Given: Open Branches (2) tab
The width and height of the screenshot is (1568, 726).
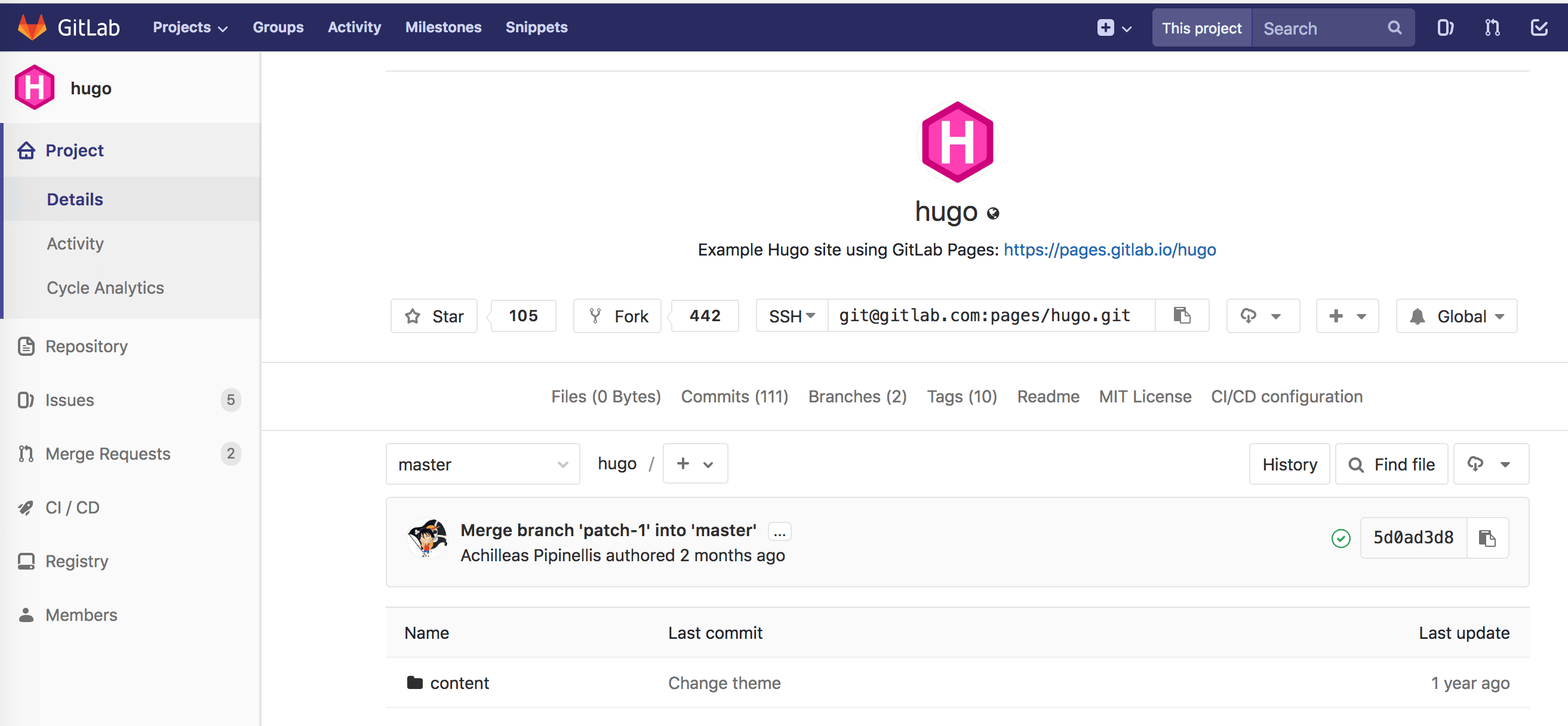Looking at the screenshot, I should [857, 397].
